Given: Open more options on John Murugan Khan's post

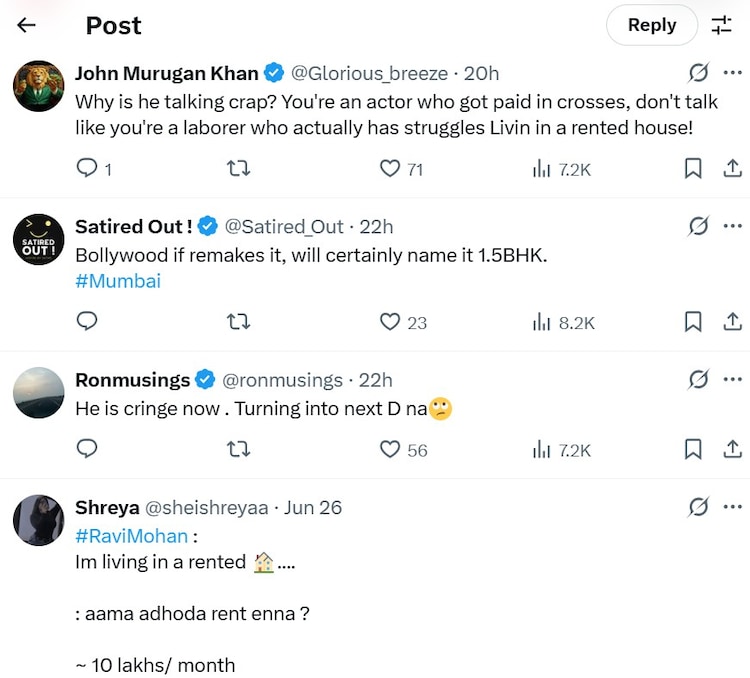Looking at the screenshot, I should (732, 73).
